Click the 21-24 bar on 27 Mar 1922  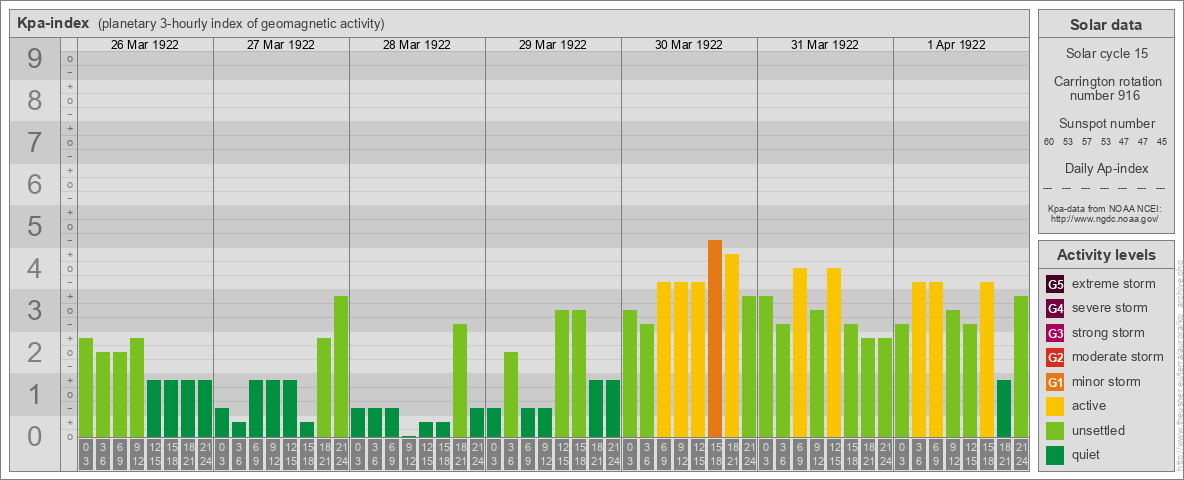pyautogui.click(x=341, y=367)
